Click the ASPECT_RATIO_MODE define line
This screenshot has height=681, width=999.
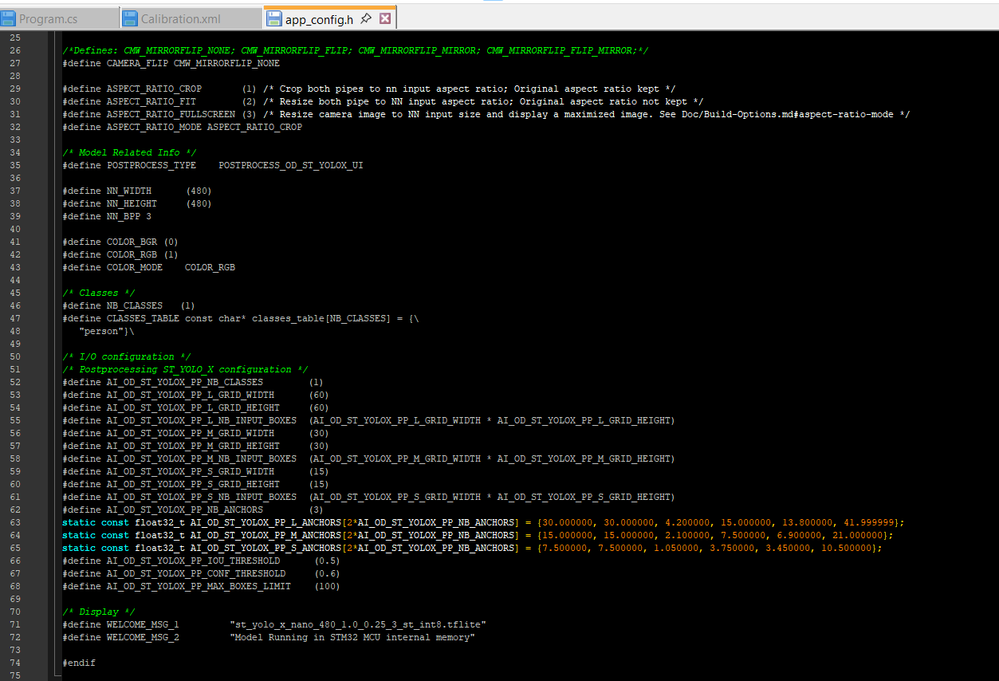click(x=182, y=127)
